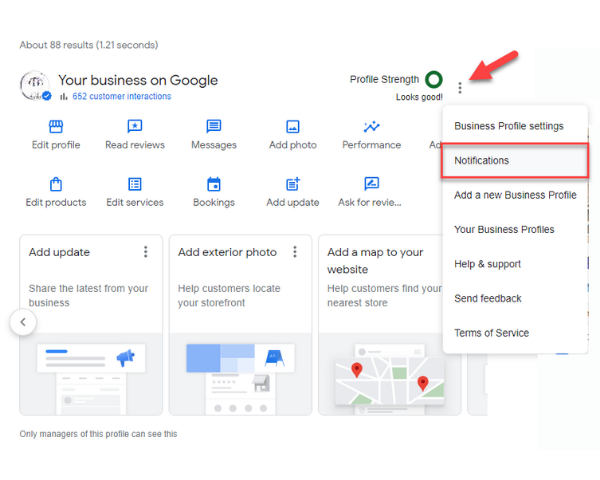
Task: Open three-dot menu on Add exterior photo card
Action: pos(295,252)
